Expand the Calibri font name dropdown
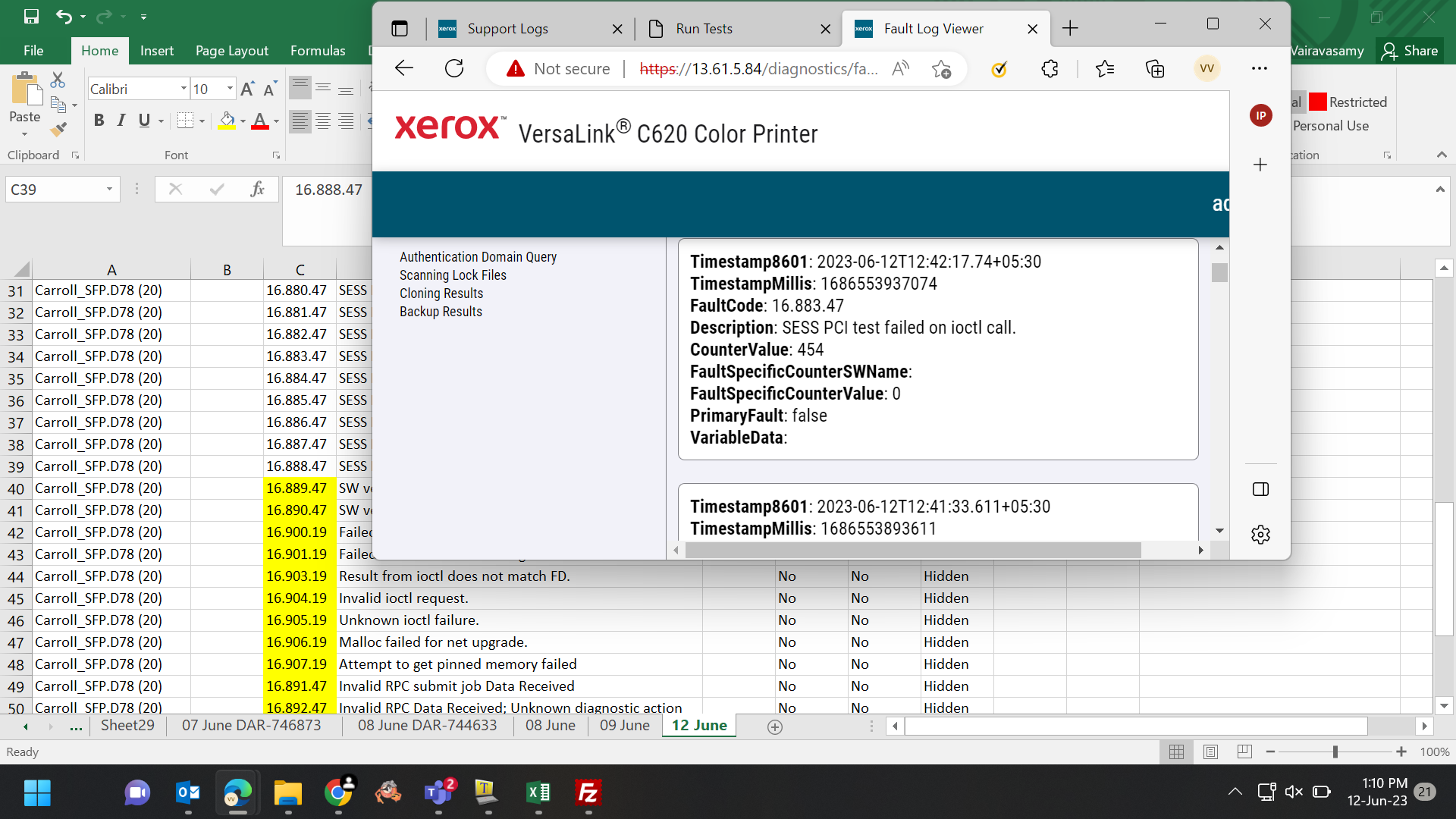The image size is (1456, 819). (183, 89)
